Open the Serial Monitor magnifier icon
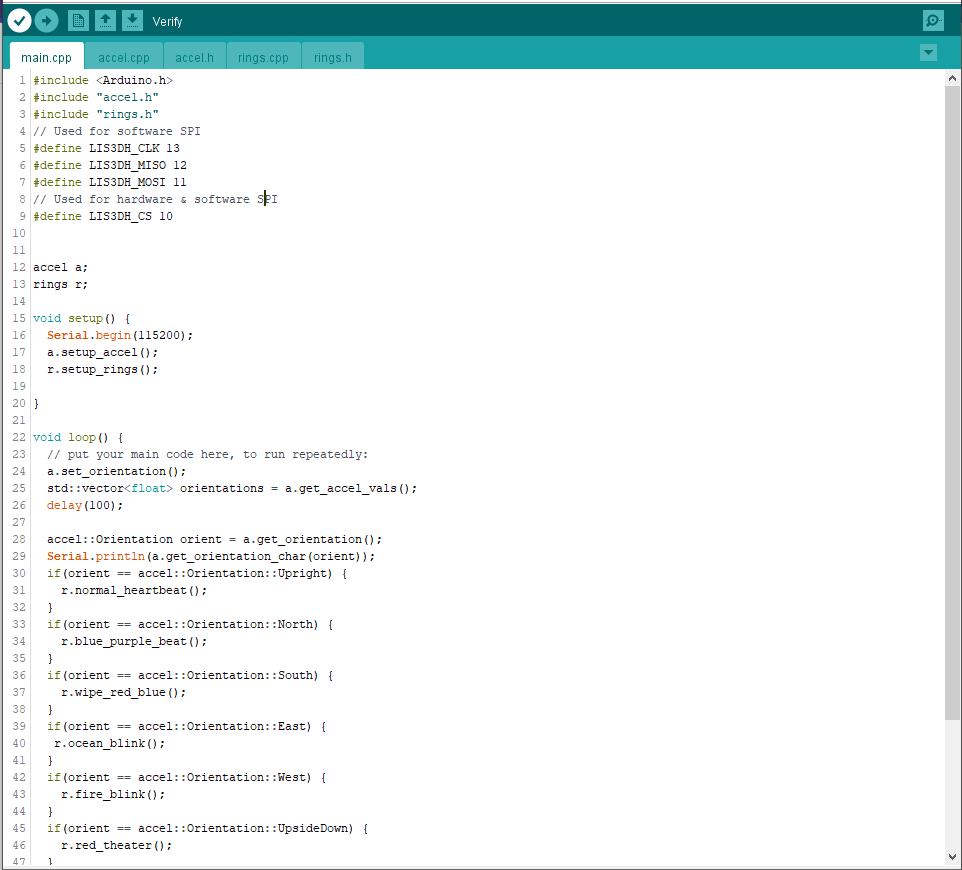 (933, 21)
